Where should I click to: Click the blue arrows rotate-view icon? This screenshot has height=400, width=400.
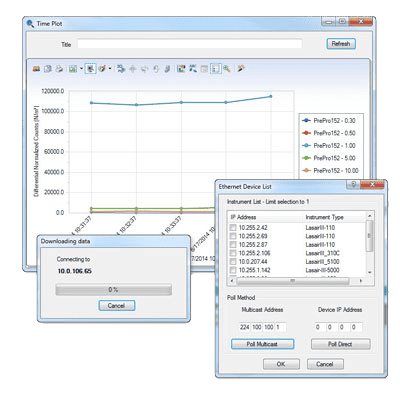click(x=121, y=69)
